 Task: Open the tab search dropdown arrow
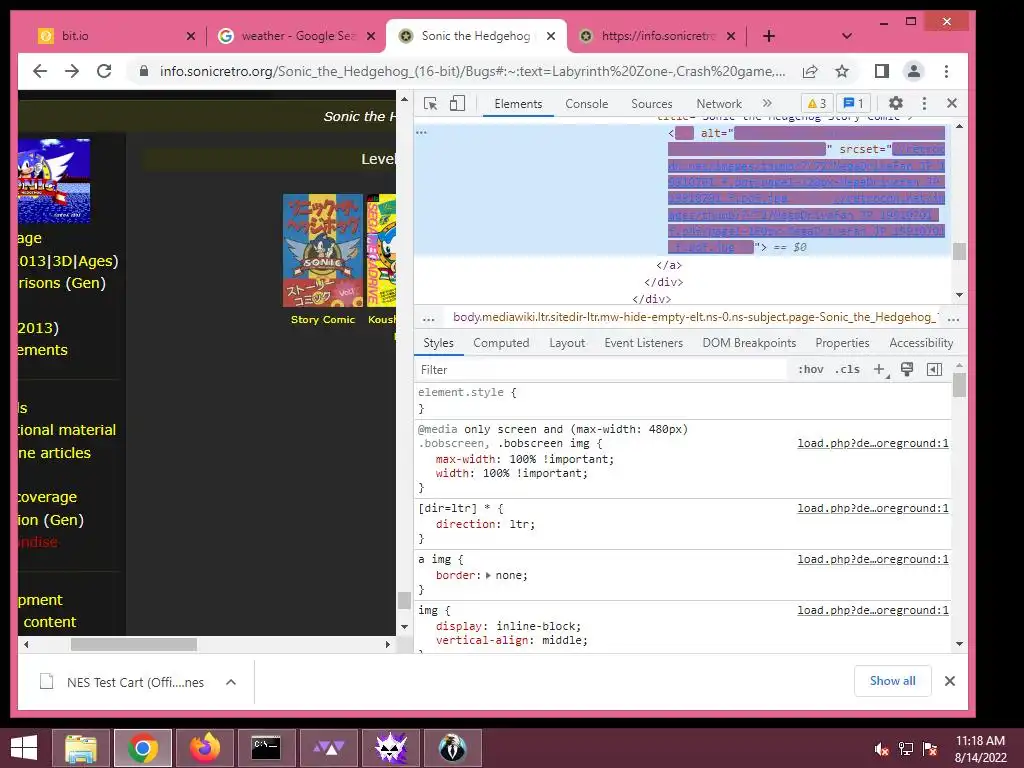(847, 36)
